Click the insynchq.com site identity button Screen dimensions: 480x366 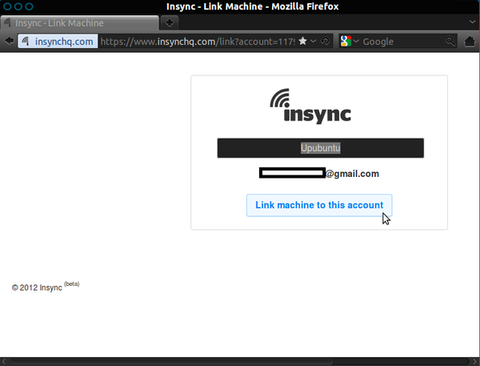[58, 41]
